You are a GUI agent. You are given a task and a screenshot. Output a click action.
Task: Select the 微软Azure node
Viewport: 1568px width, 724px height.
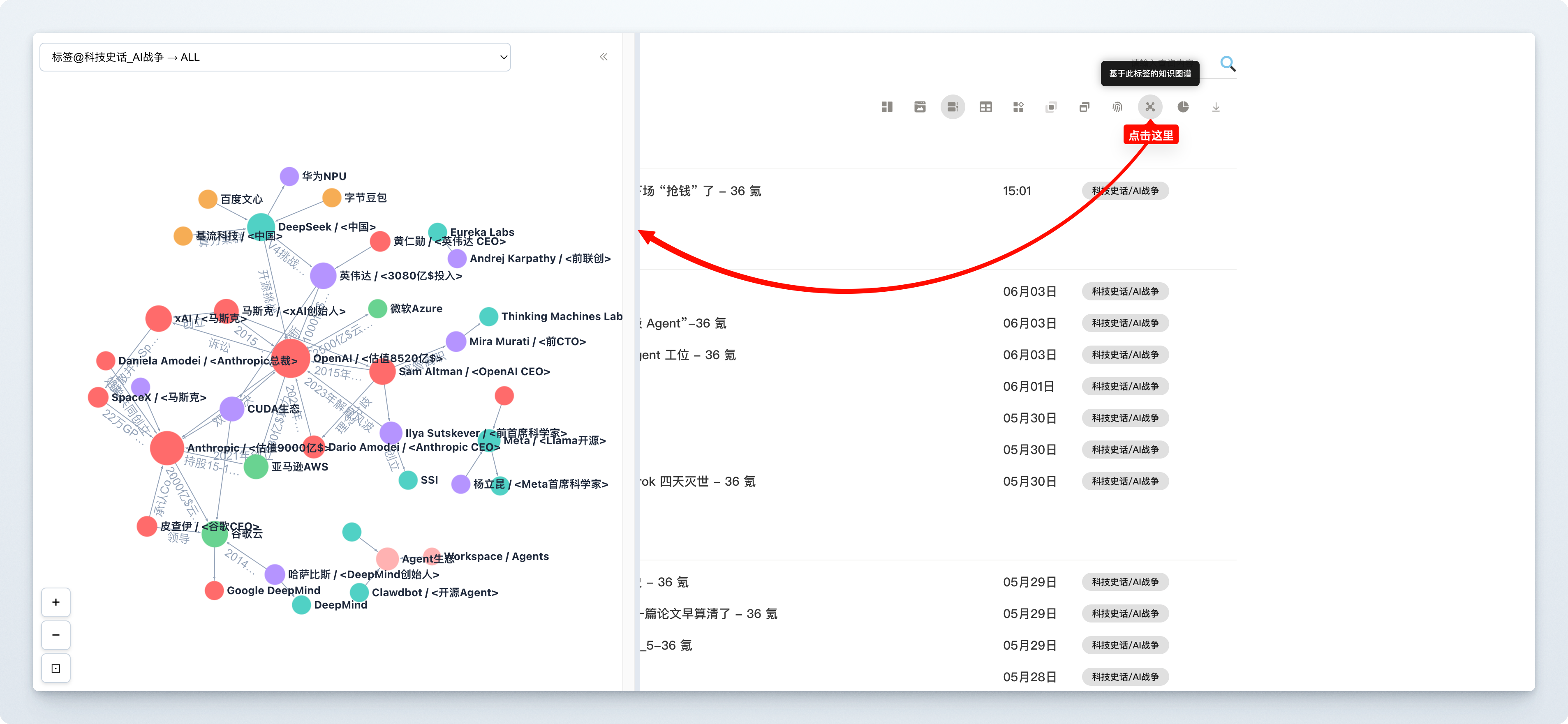[x=377, y=309]
